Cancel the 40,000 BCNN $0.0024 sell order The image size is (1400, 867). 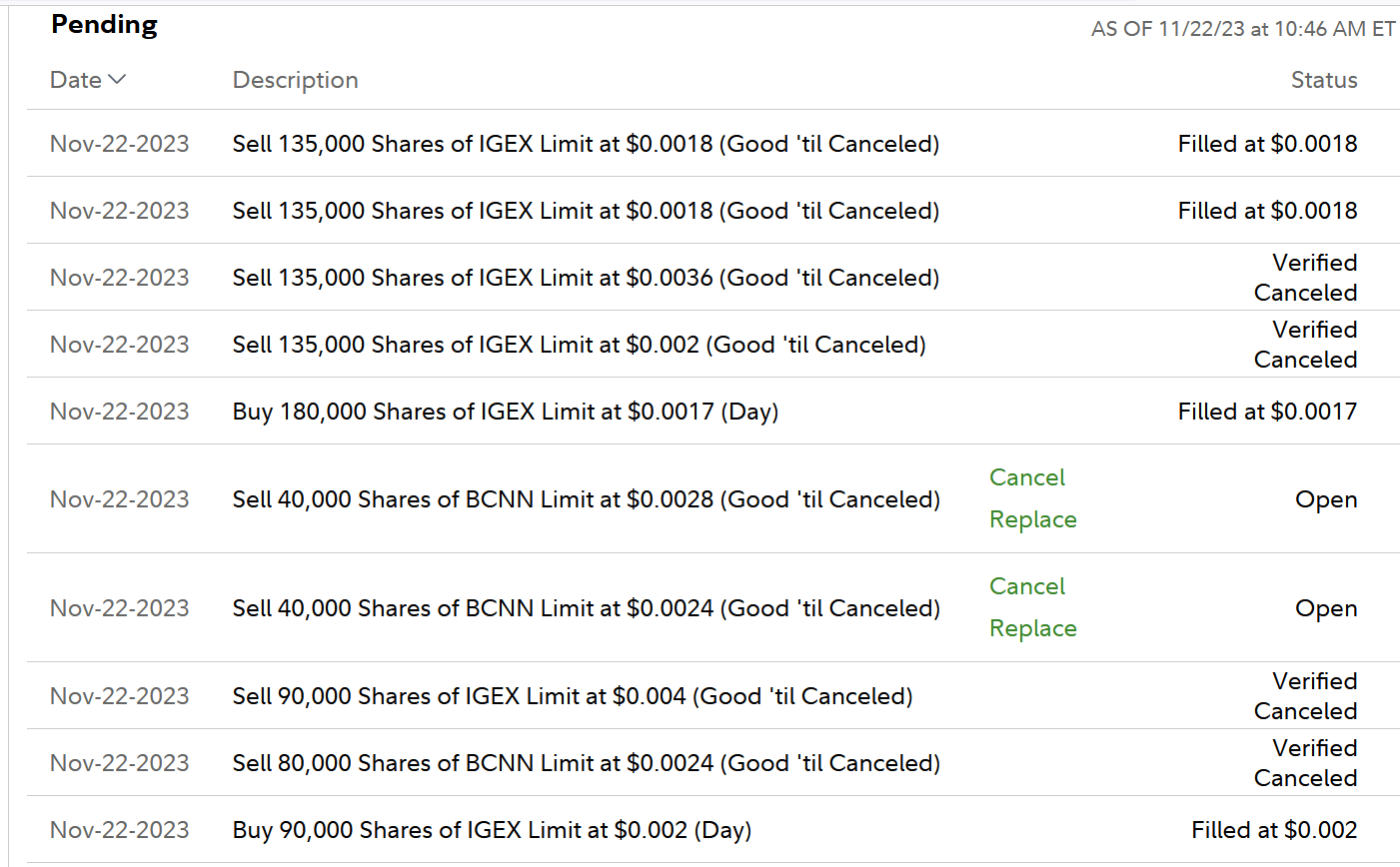pyautogui.click(x=1027, y=586)
